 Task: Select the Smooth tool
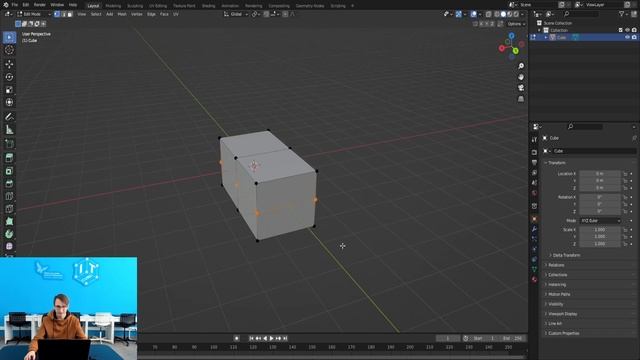pyautogui.click(x=9, y=247)
